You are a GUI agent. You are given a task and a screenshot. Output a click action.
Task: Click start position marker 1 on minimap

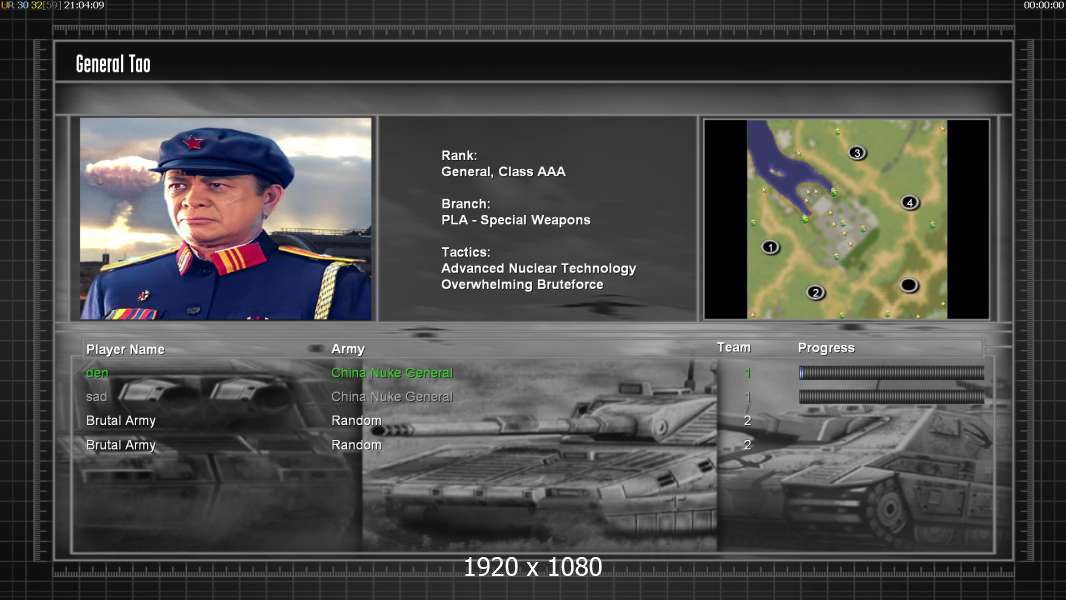click(770, 247)
